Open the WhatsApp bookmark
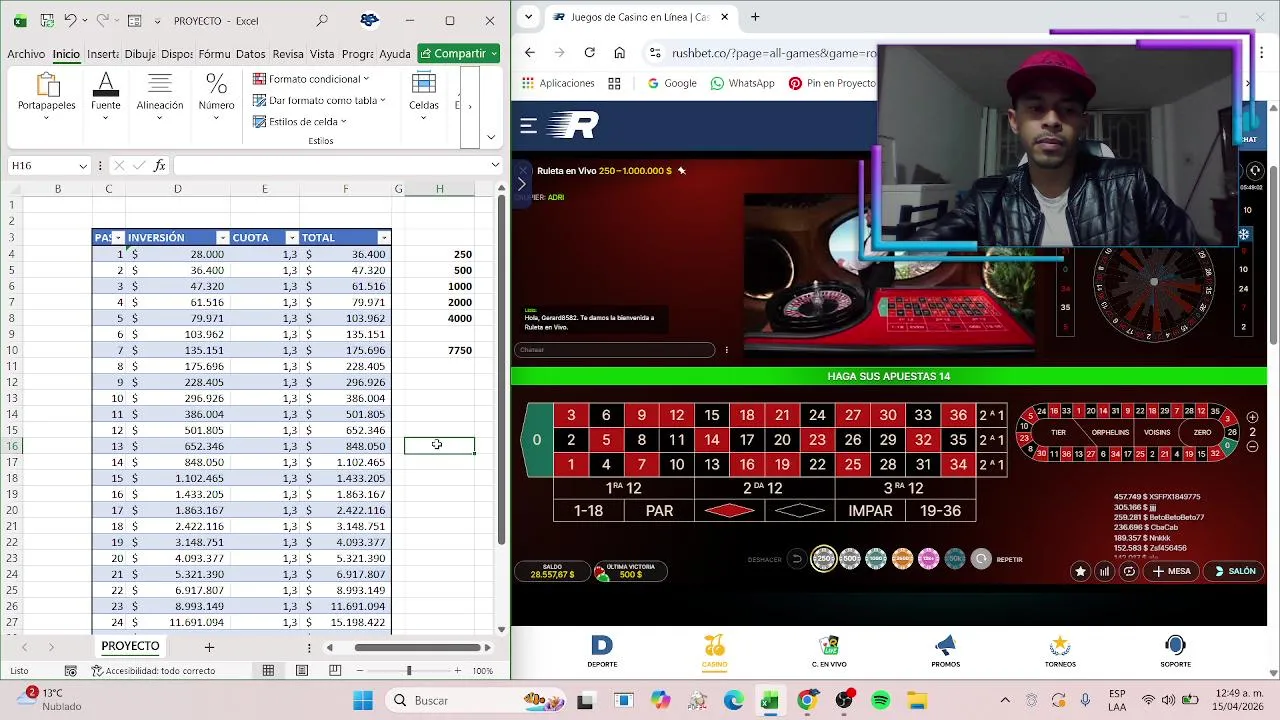Image resolution: width=1280 pixels, height=720 pixels. click(x=742, y=83)
